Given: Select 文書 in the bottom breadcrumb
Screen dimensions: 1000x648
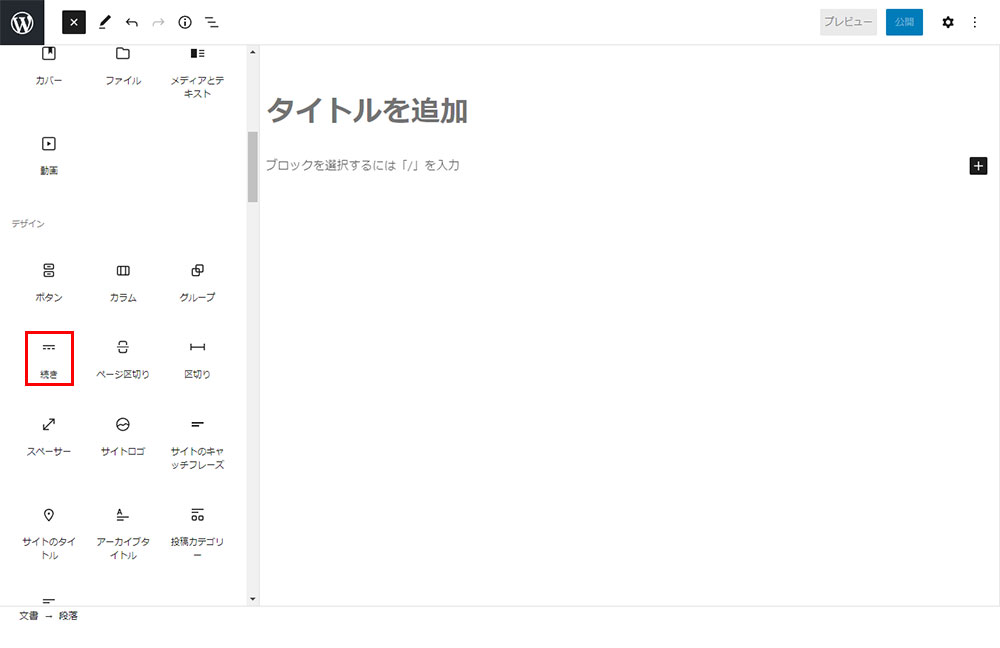Looking at the screenshot, I should pos(29,616).
